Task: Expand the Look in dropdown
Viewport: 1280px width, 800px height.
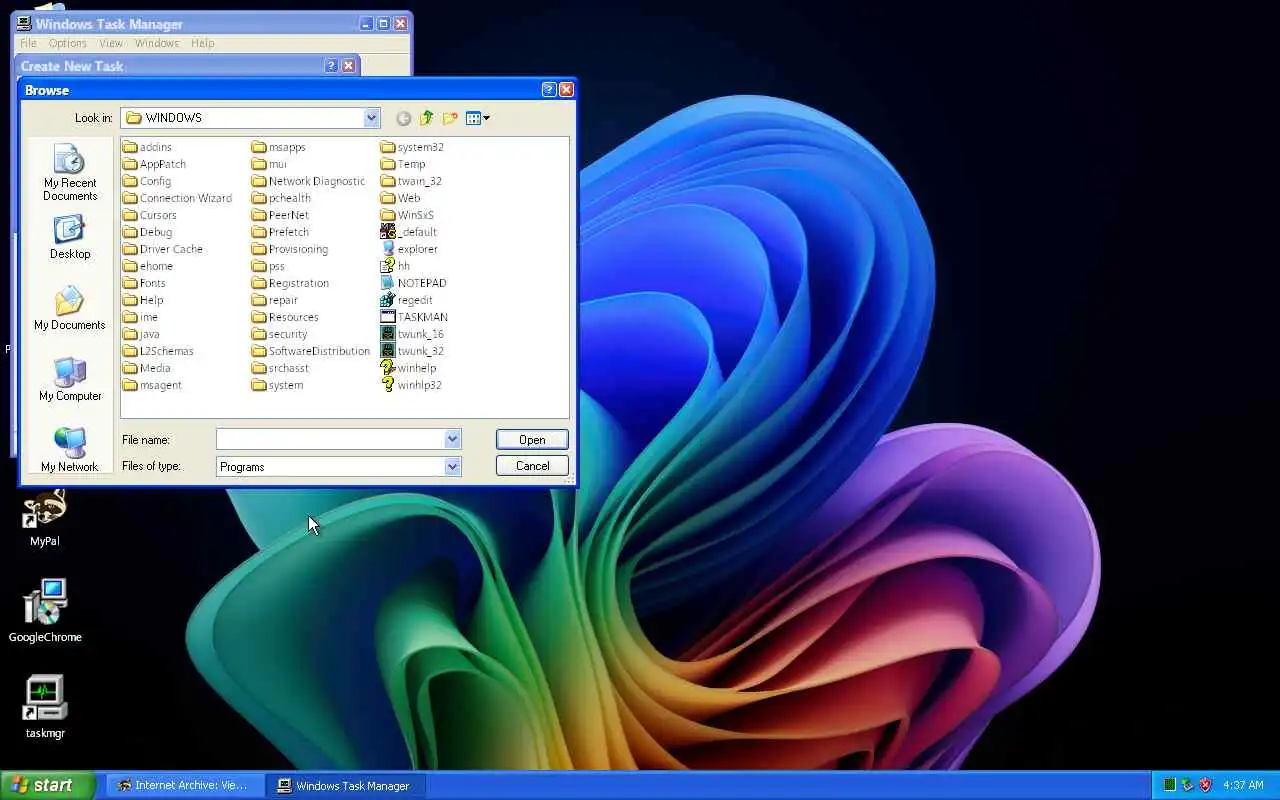Action: [371, 118]
